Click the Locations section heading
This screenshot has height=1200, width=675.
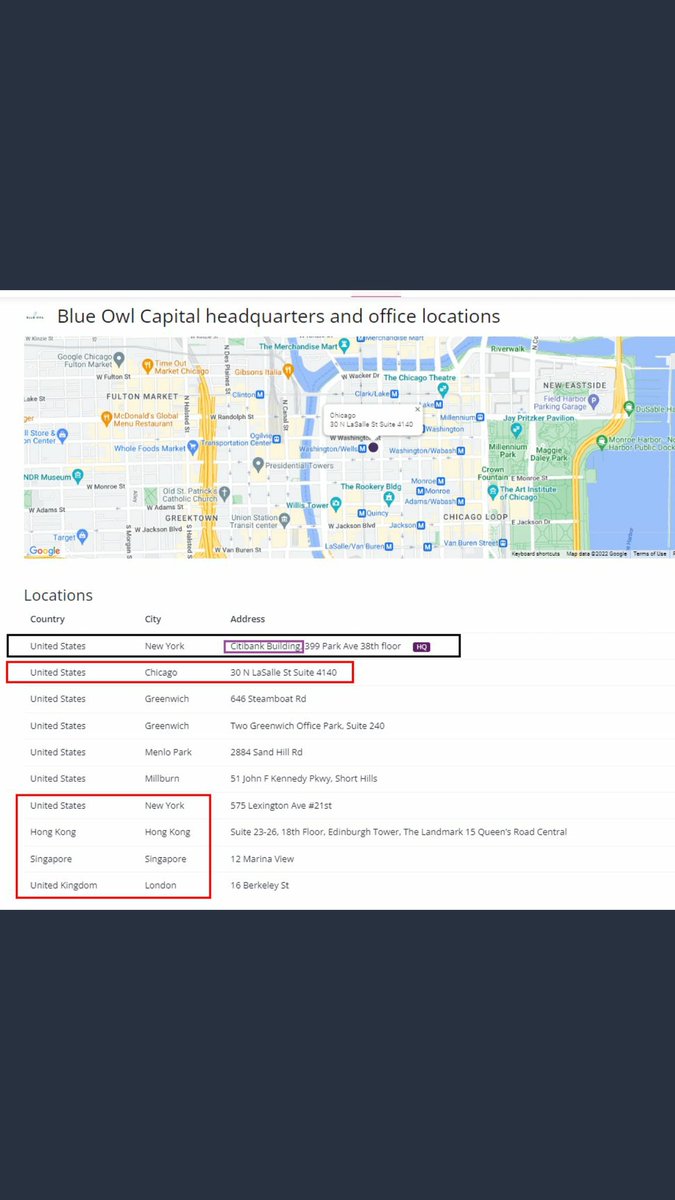[58, 595]
